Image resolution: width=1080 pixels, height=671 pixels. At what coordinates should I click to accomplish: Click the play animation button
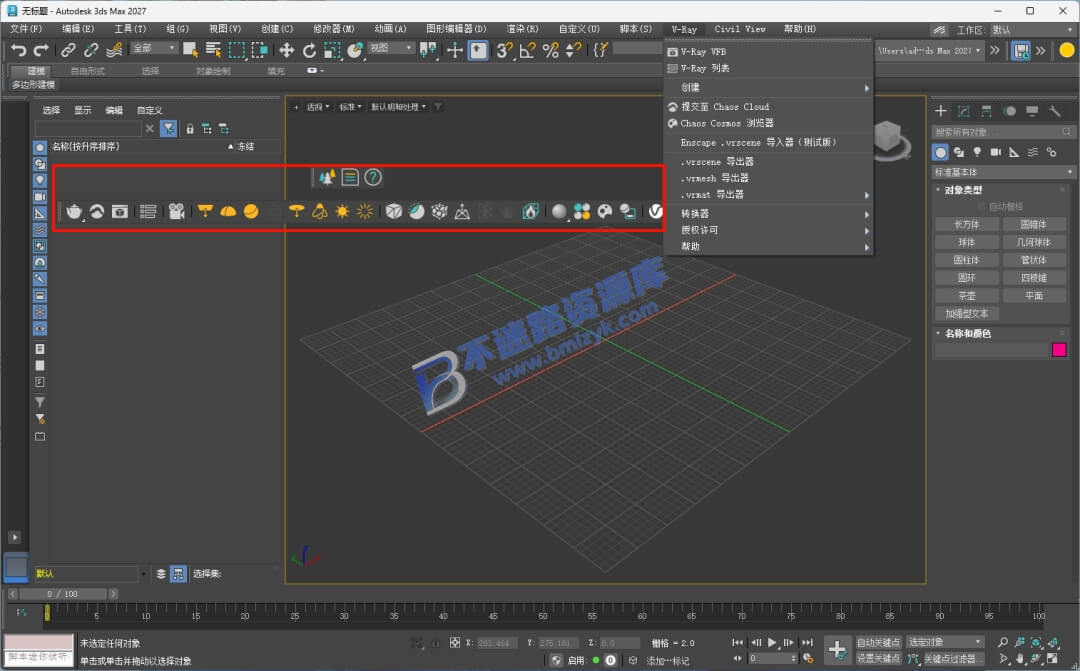pyautogui.click(x=771, y=642)
